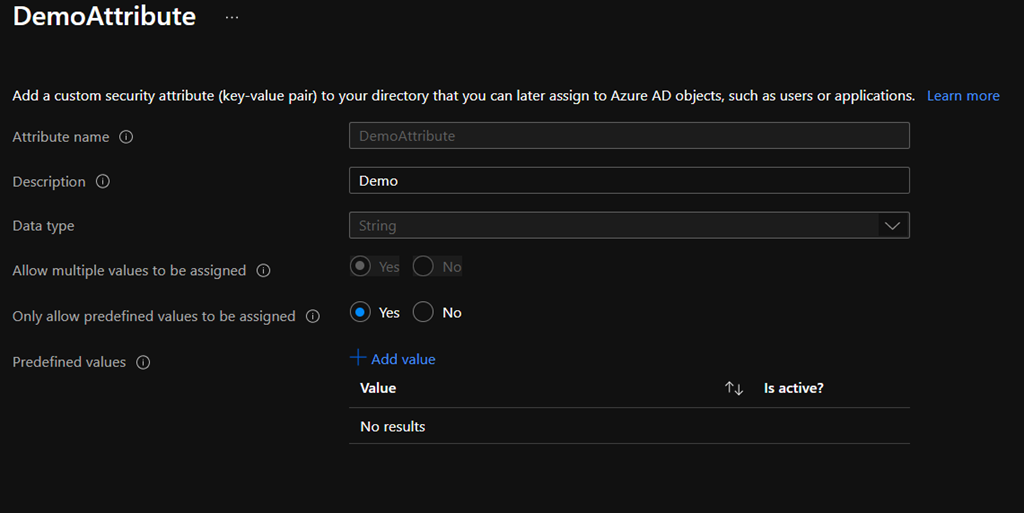This screenshot has width=1024, height=513.
Task: Choose Yes for Only allow predefined values
Action: [361, 313]
